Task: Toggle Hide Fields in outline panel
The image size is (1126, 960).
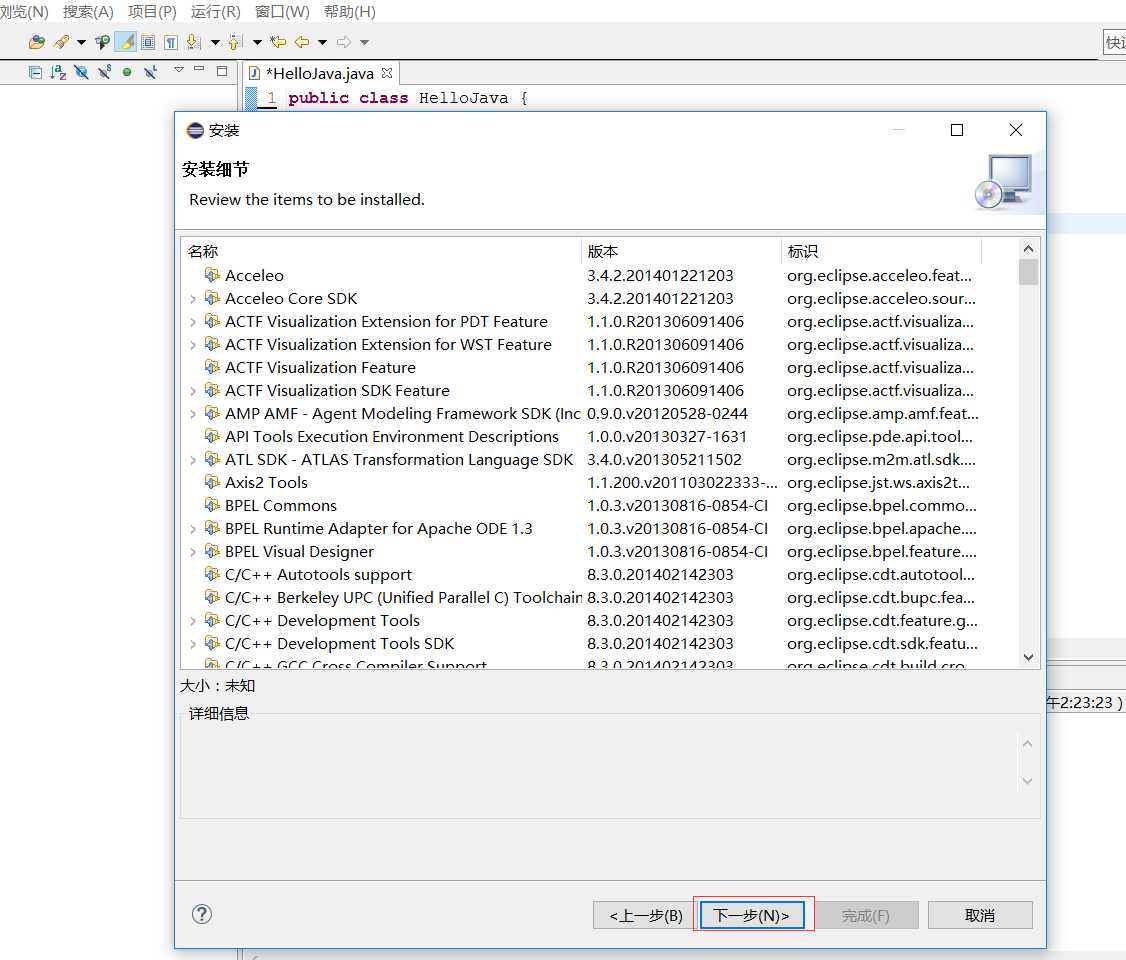Action: (81, 72)
